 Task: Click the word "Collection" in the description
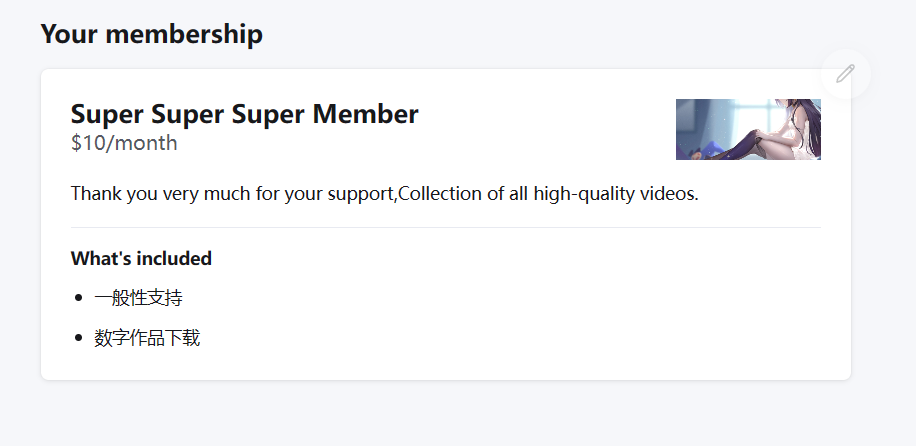(x=440, y=193)
